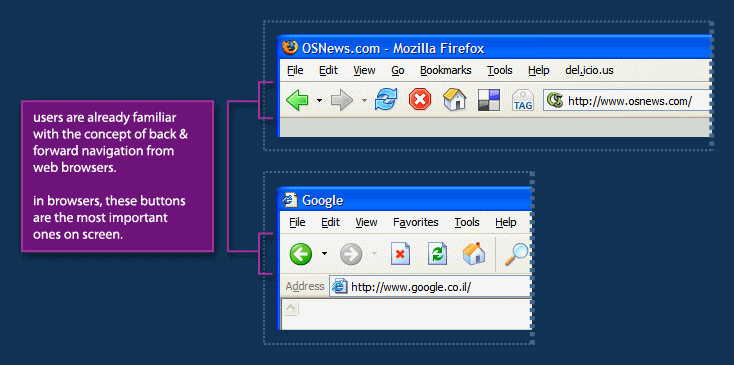Click the TAG icon in Firefox toolbar
734x365 pixels.
[522, 100]
